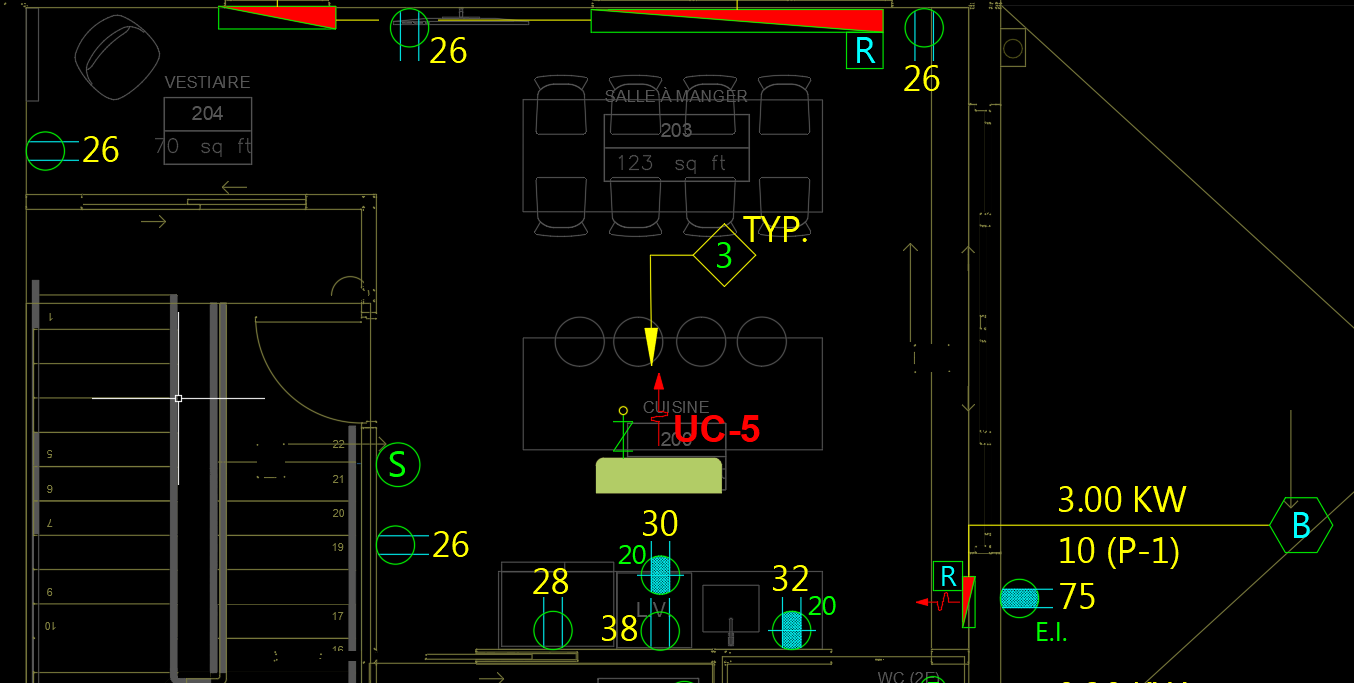Click the hatched circle next to 75
Screen dimensions: 1354x683
[x=1019, y=598]
